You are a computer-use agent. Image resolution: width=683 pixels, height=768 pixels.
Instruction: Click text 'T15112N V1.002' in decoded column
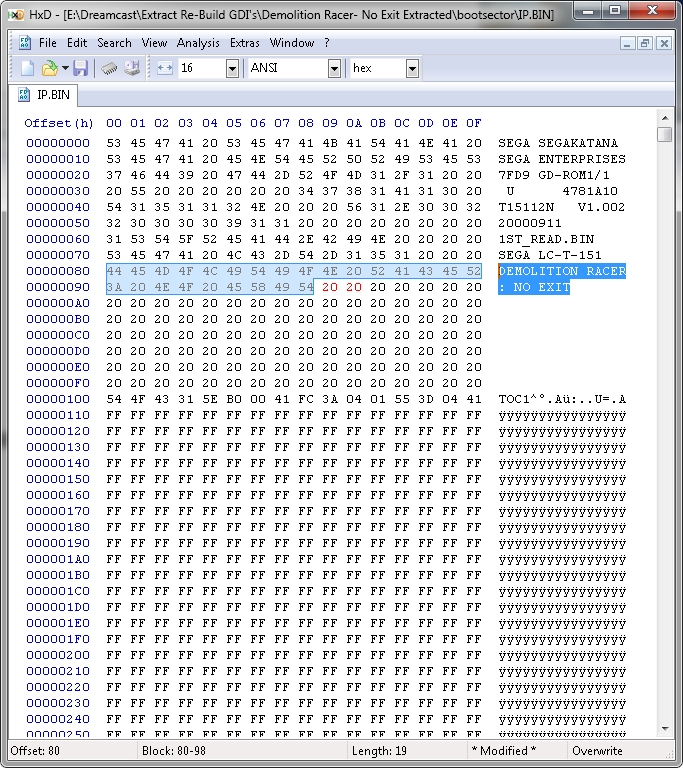[562, 207]
